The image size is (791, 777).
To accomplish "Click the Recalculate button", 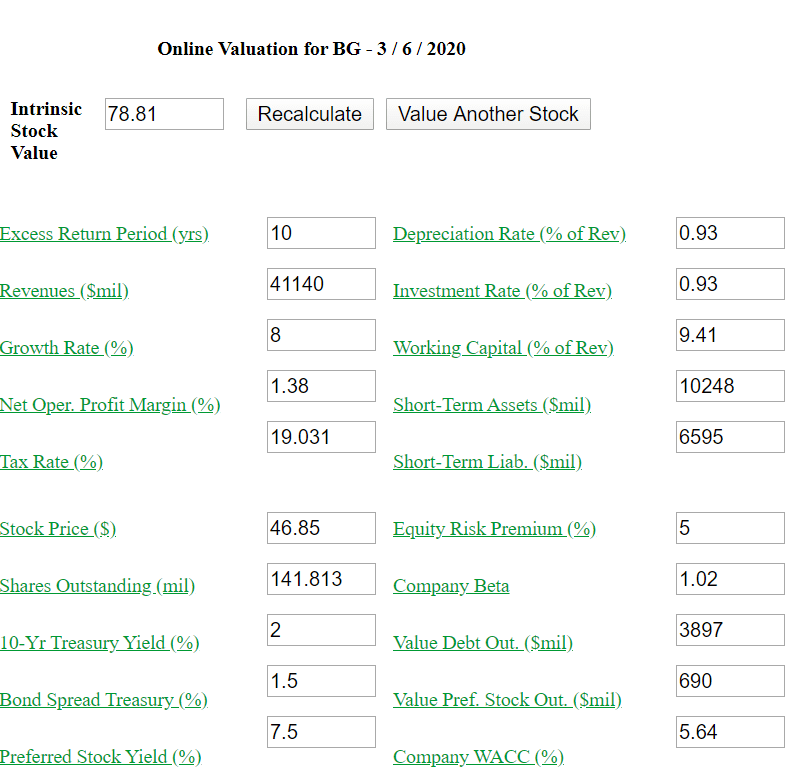I will [310, 114].
